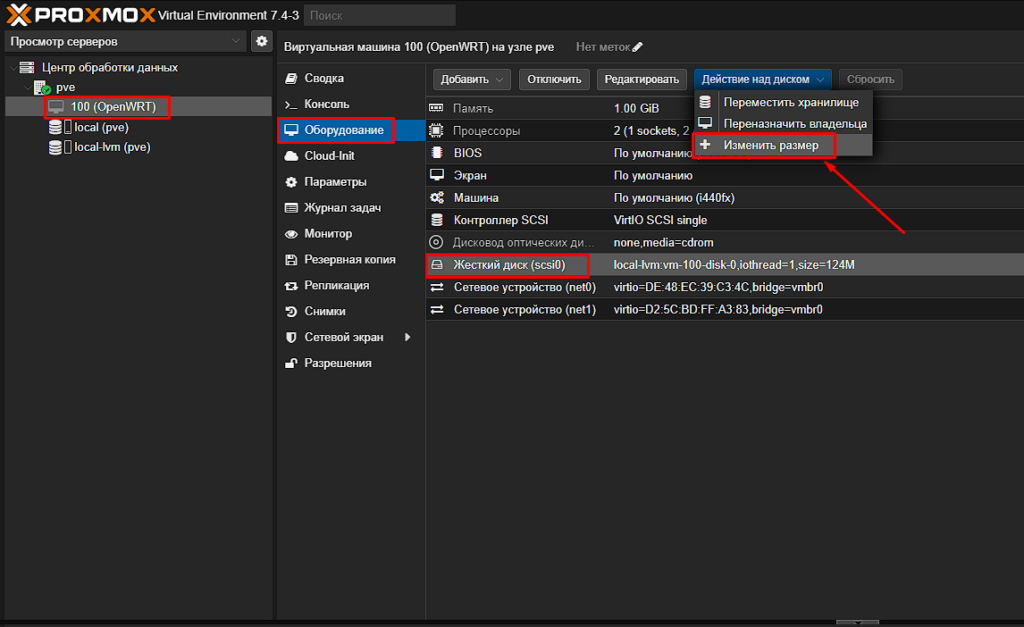Select the 100 (OpenWRT) virtual machine

tap(113, 106)
